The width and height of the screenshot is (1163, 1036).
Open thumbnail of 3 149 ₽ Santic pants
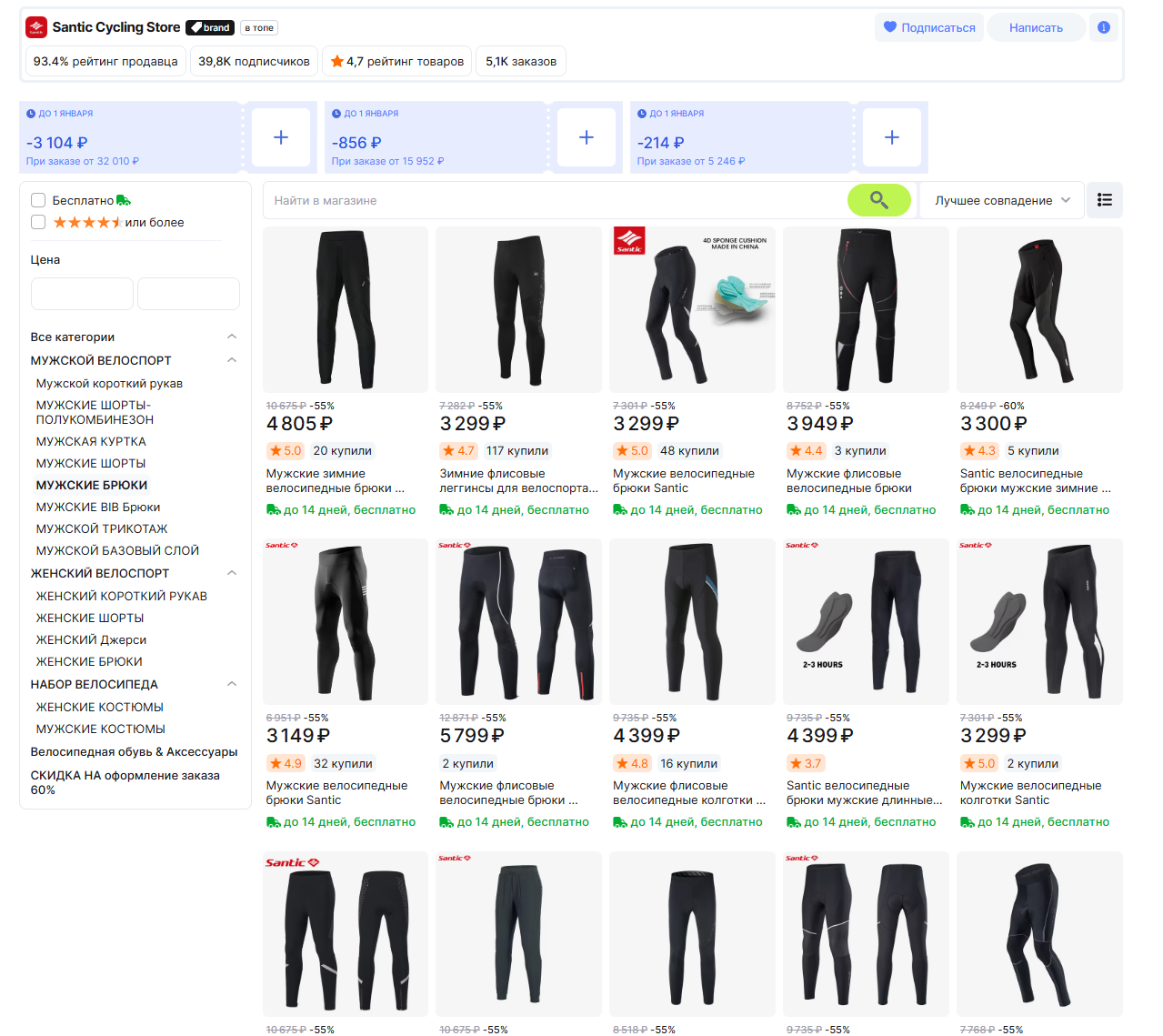346,622
